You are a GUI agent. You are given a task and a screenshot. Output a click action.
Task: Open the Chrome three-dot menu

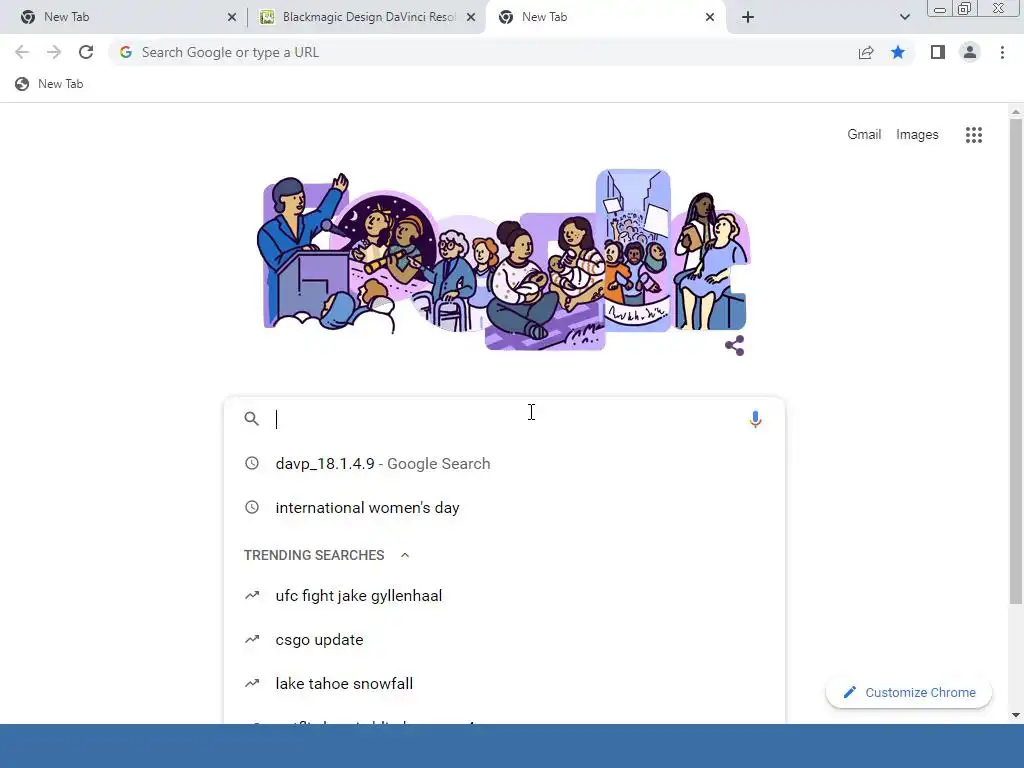[1002, 52]
